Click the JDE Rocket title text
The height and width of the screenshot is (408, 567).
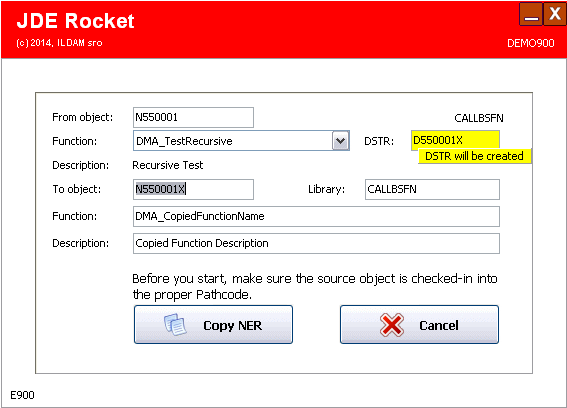(x=76, y=21)
